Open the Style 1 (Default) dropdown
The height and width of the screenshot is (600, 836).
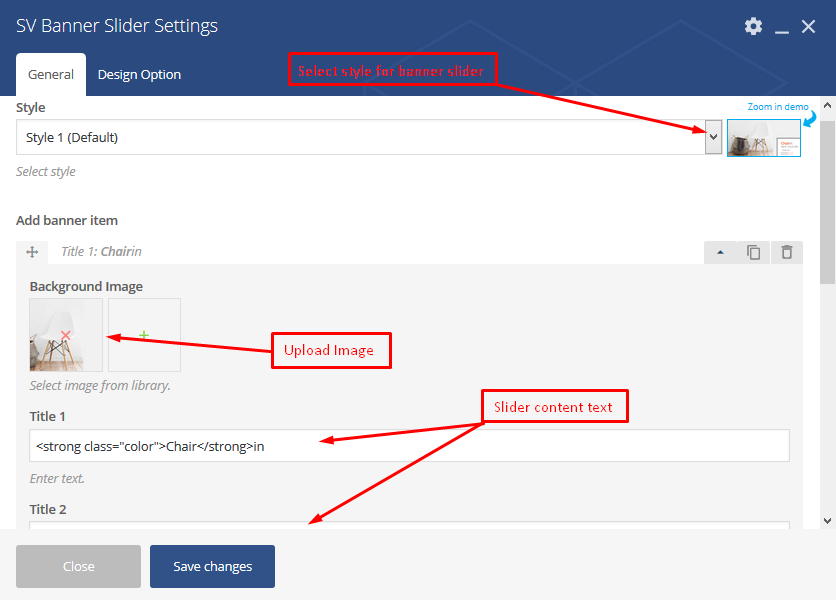click(368, 137)
